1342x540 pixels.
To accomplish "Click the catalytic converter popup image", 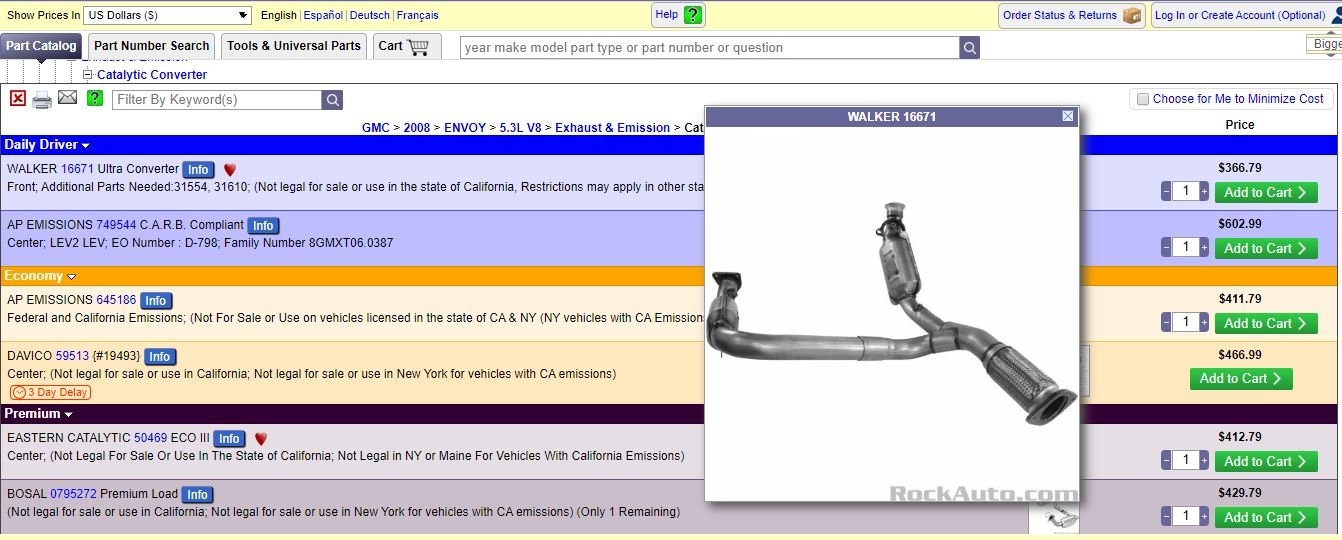I will [892, 314].
